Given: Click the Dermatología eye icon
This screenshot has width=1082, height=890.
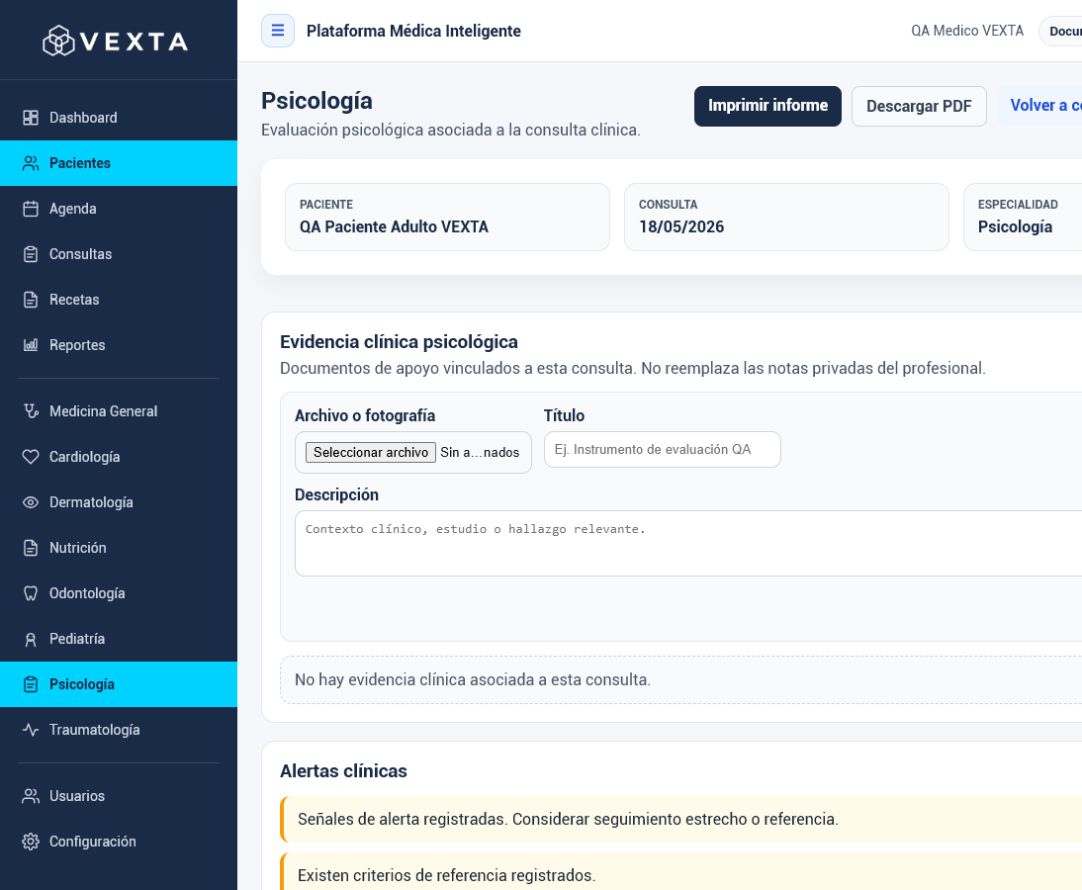Looking at the screenshot, I should click(30, 502).
